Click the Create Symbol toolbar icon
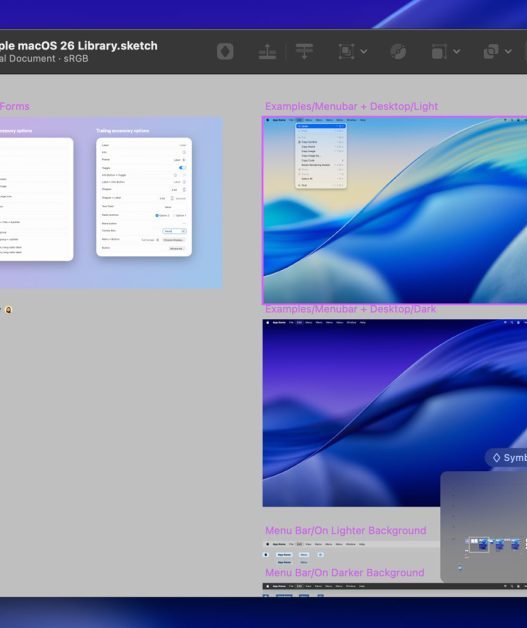Image resolution: width=527 pixels, height=628 pixels. (225, 51)
